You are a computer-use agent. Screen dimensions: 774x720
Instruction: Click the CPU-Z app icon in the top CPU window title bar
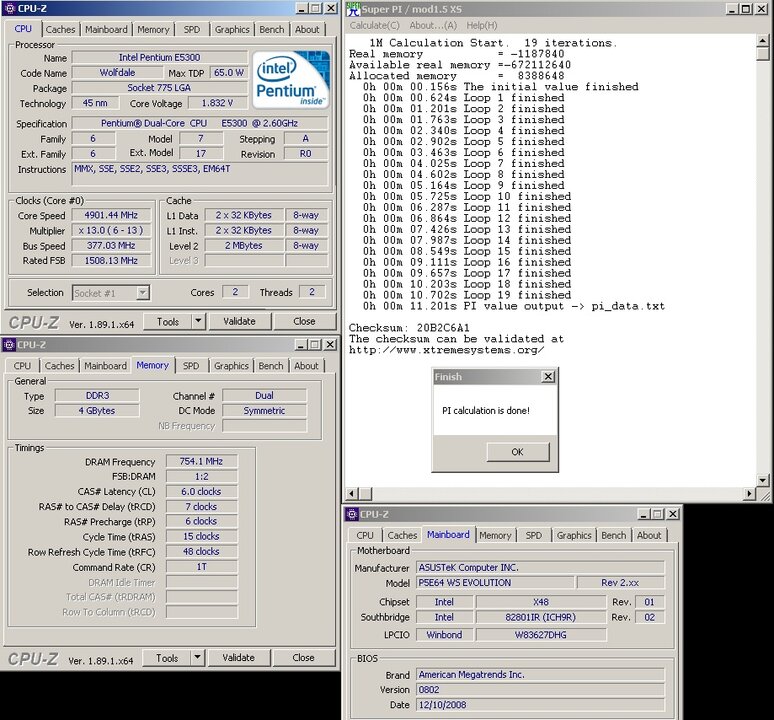(9, 8)
